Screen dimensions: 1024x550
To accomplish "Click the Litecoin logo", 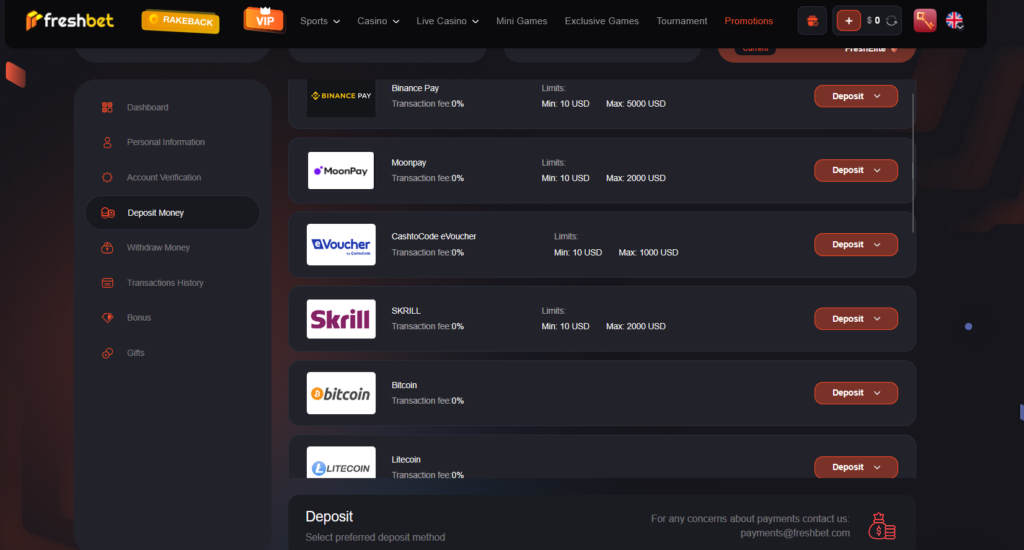I will (341, 462).
